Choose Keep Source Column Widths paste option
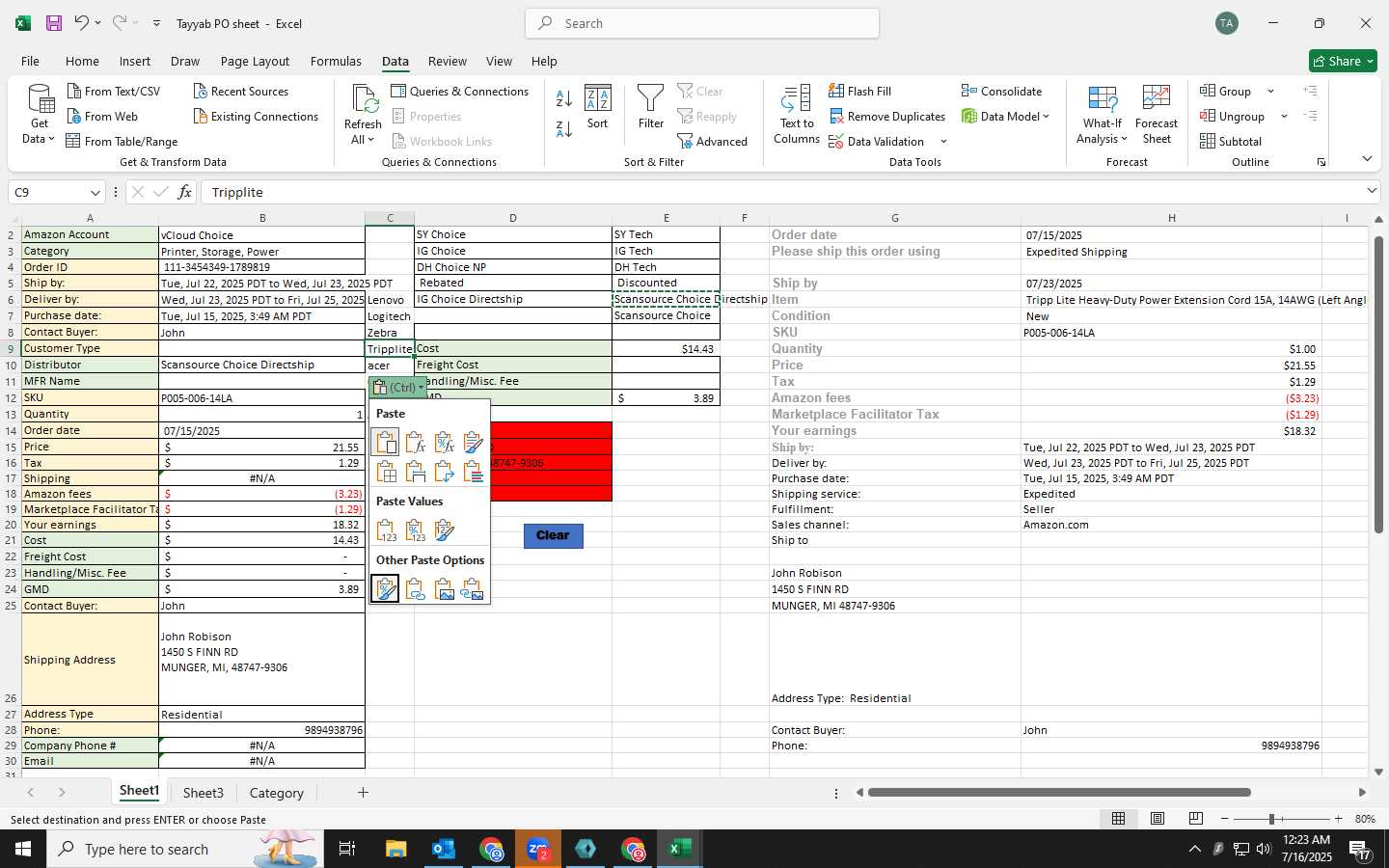This screenshot has height=868, width=1389. point(415,472)
